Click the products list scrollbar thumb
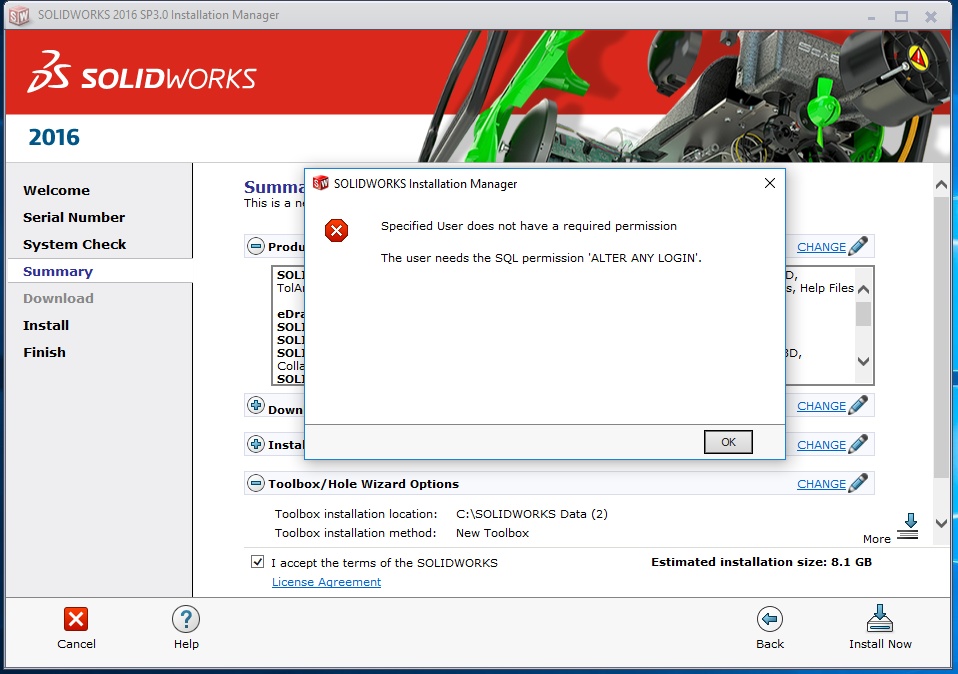 (x=863, y=315)
